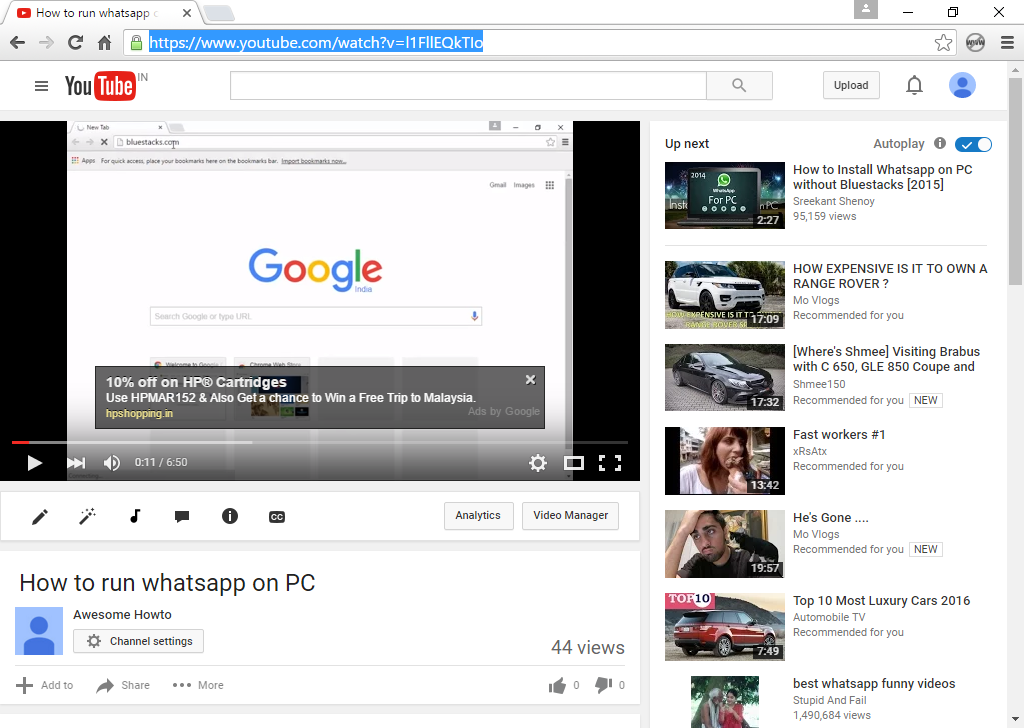The height and width of the screenshot is (728, 1024).
Task: Open the annotations speech bubble tool
Action: pyautogui.click(x=182, y=516)
